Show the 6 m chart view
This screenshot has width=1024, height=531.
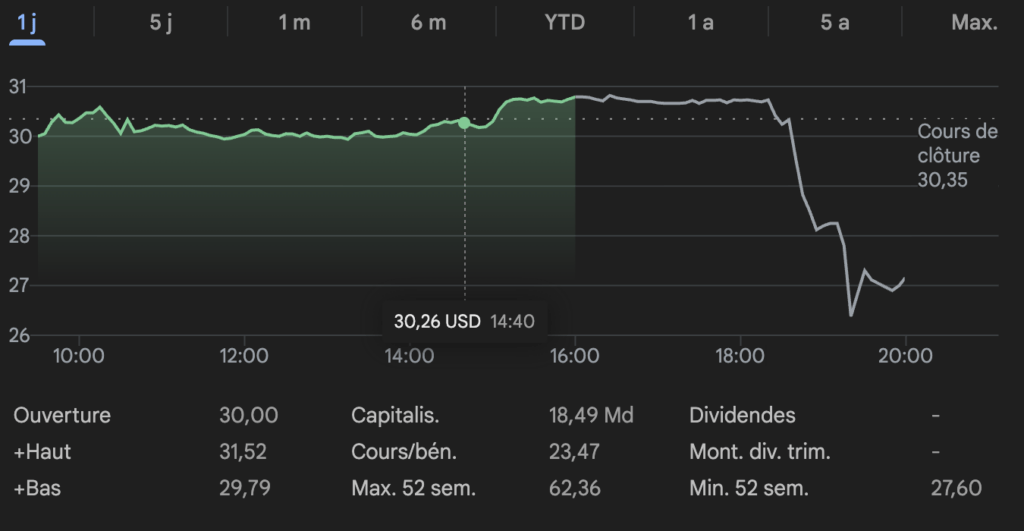point(428,22)
